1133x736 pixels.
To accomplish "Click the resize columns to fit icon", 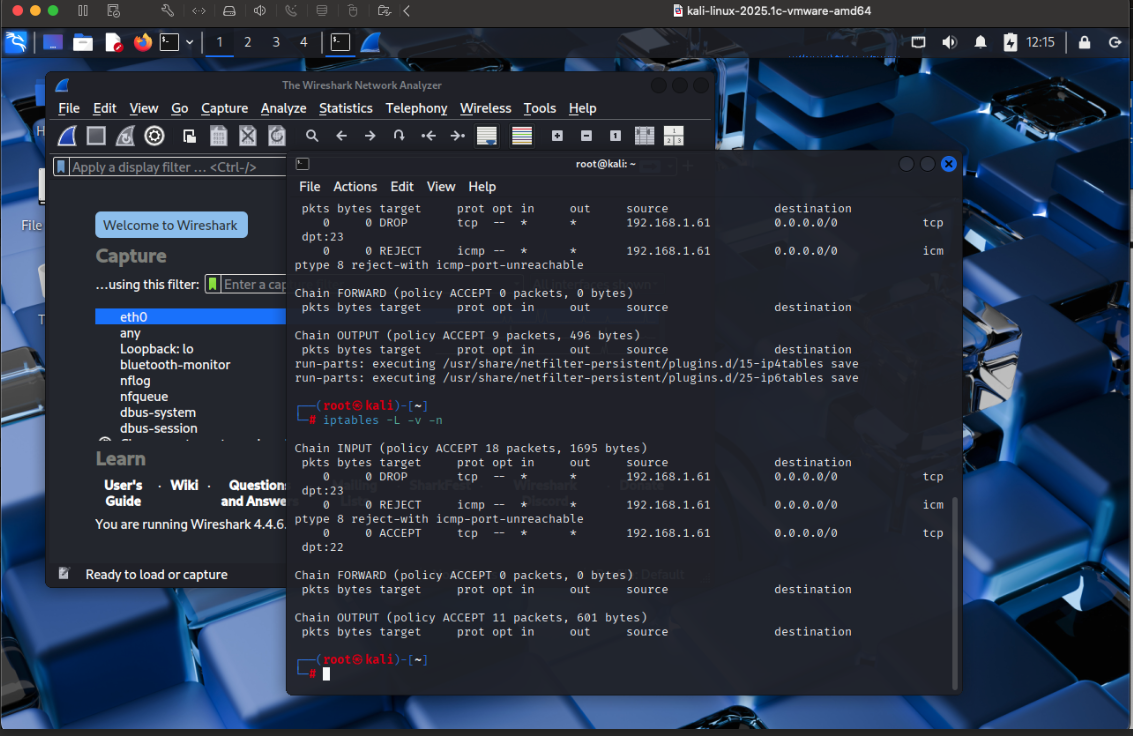I will pyautogui.click(x=643, y=135).
